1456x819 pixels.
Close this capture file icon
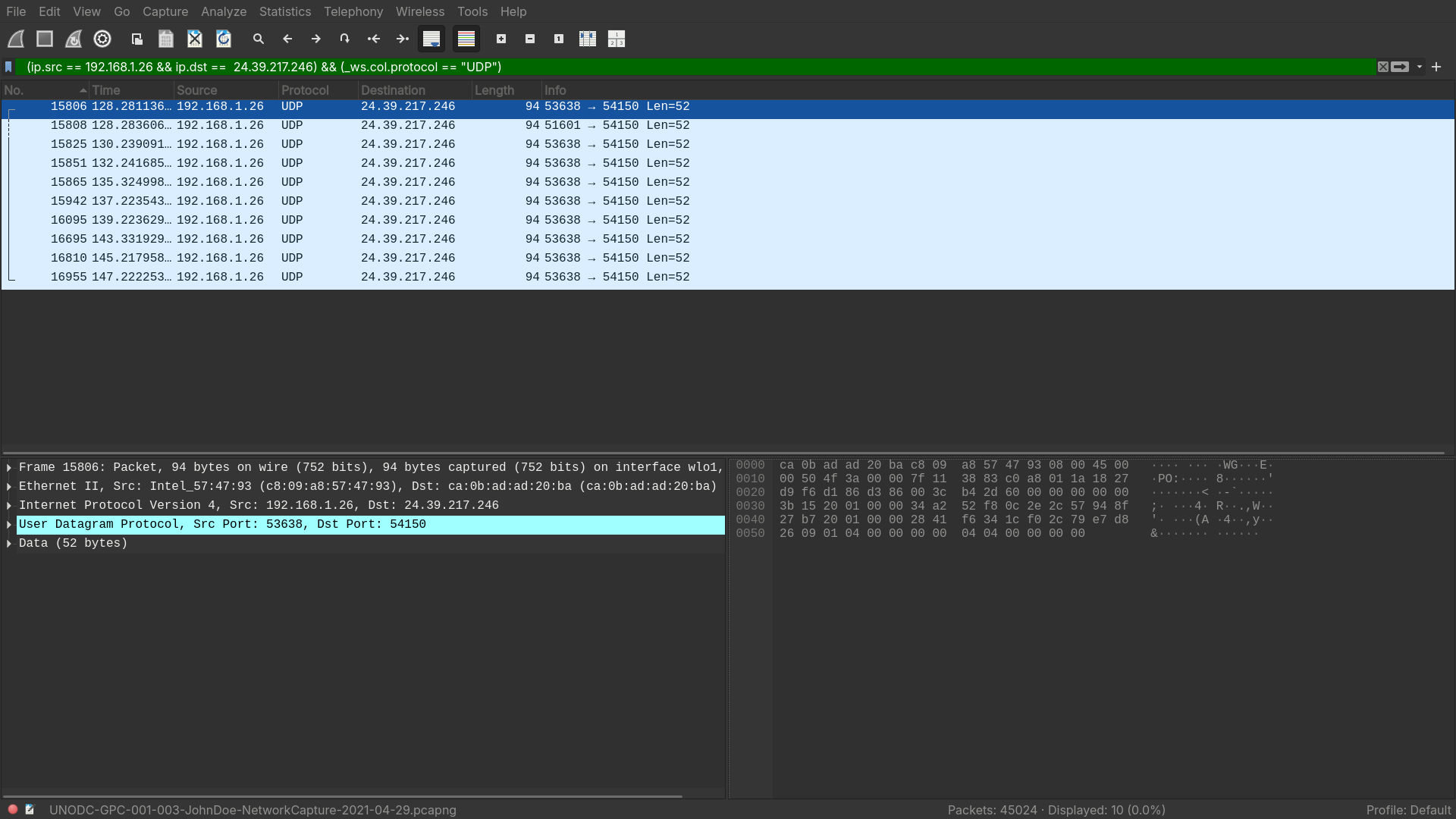[195, 39]
